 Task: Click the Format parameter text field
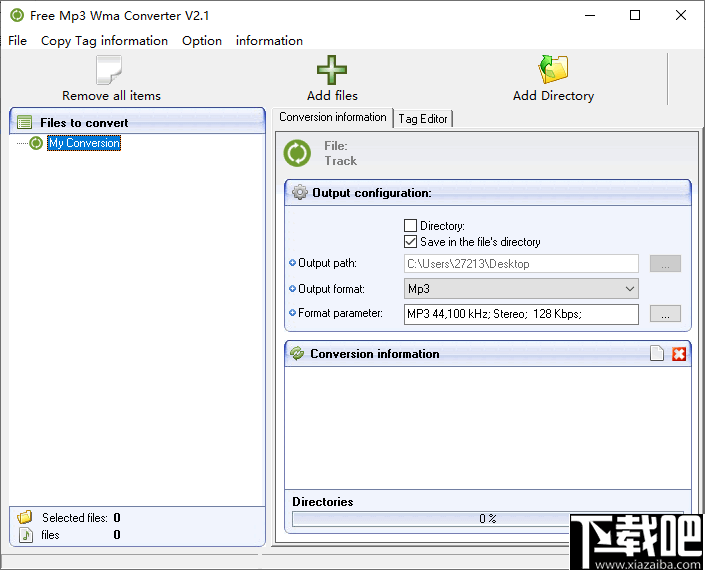521,314
